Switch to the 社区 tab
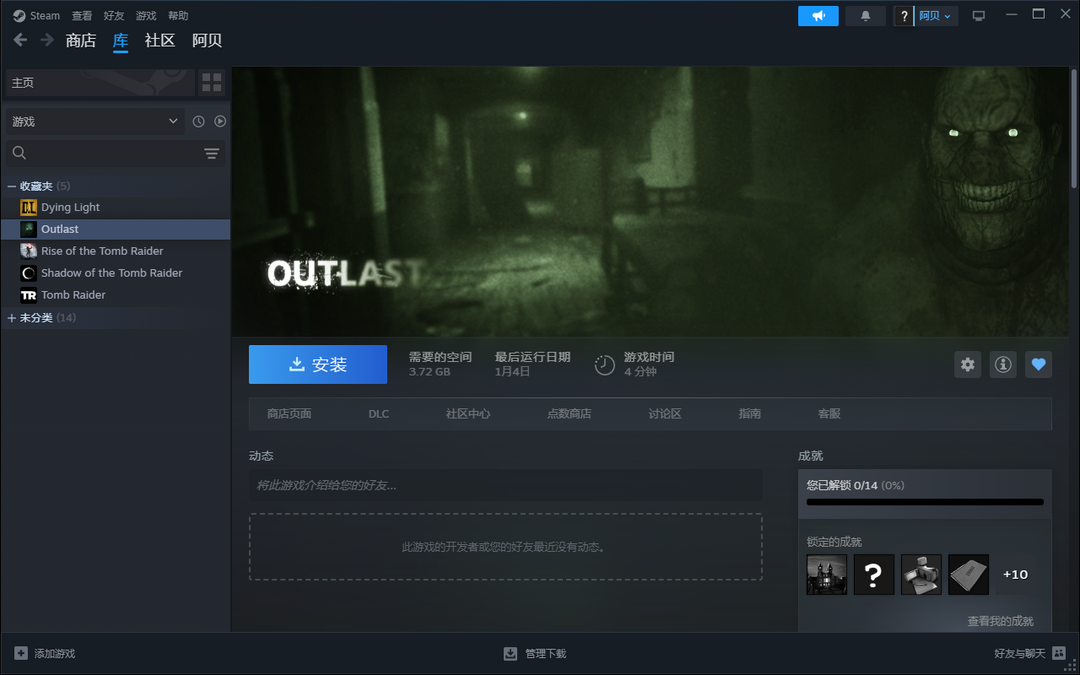The width and height of the screenshot is (1080, 675). 159,40
